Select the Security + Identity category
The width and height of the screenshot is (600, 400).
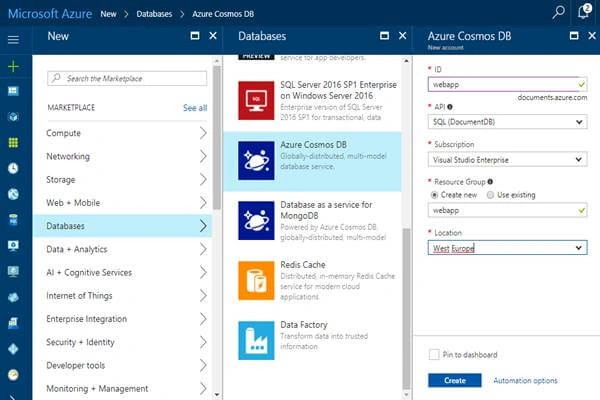coord(123,342)
